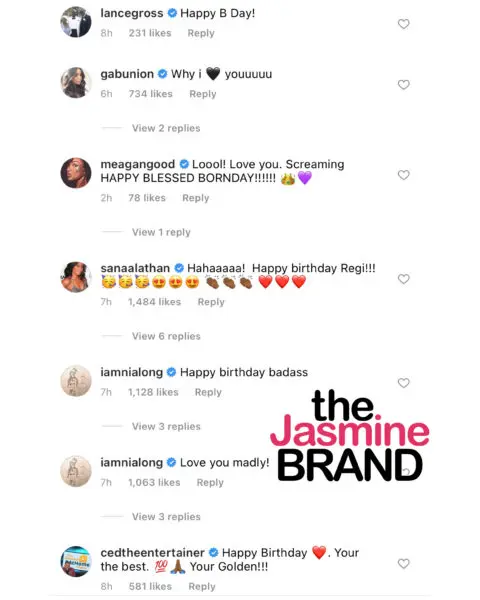
Task: Tap heart beside sanaalathan's birthday comment
Action: click(403, 279)
